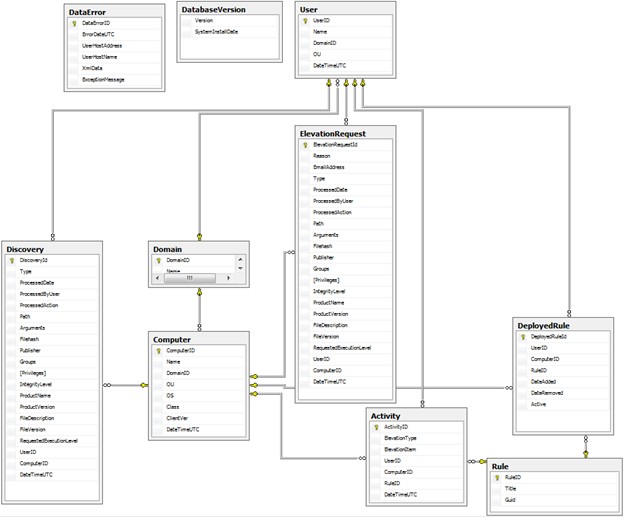Select the DatabaseVersion table header

pyautogui.click(x=230, y=9)
